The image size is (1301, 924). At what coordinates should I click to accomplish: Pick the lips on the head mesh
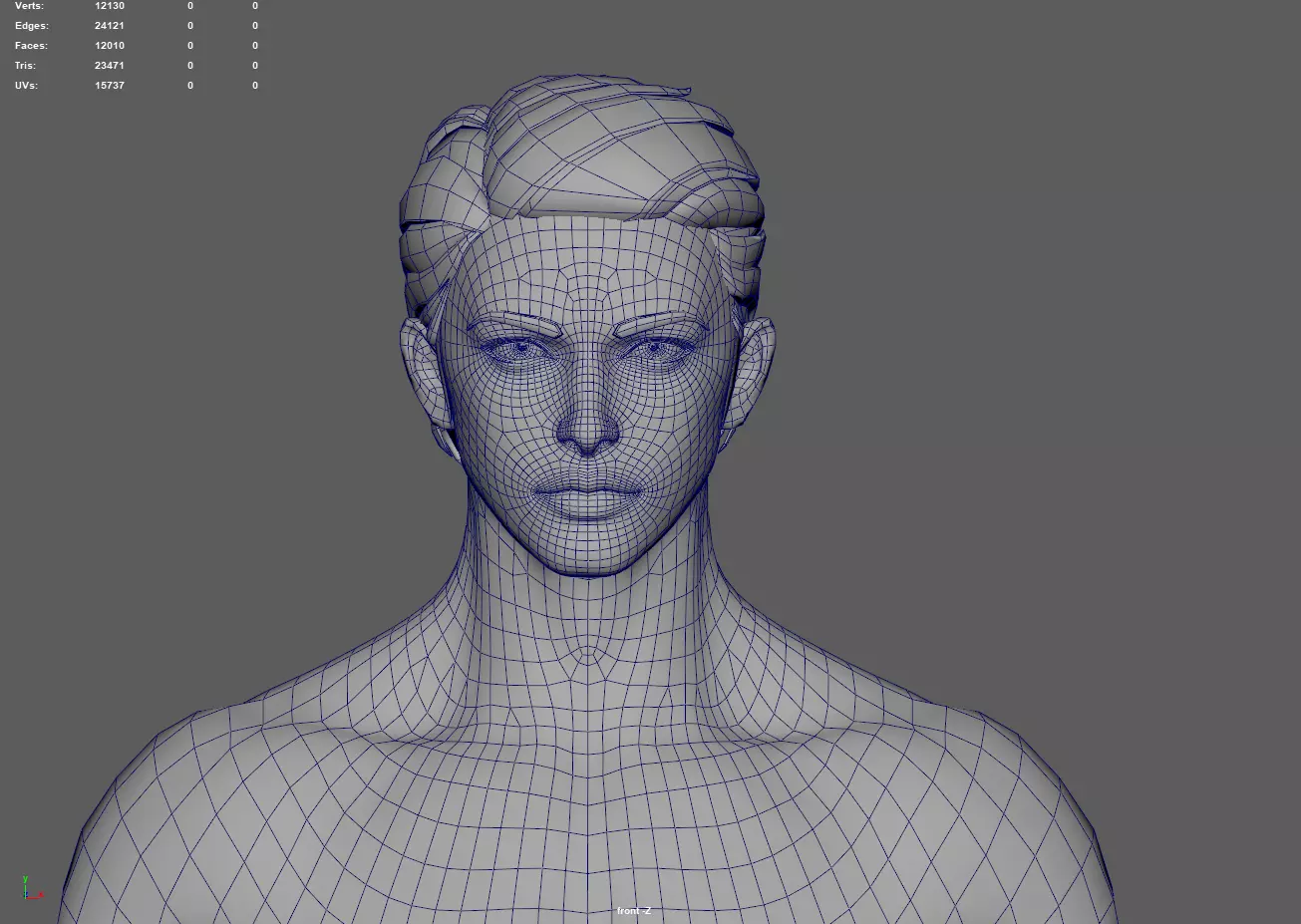click(x=589, y=494)
